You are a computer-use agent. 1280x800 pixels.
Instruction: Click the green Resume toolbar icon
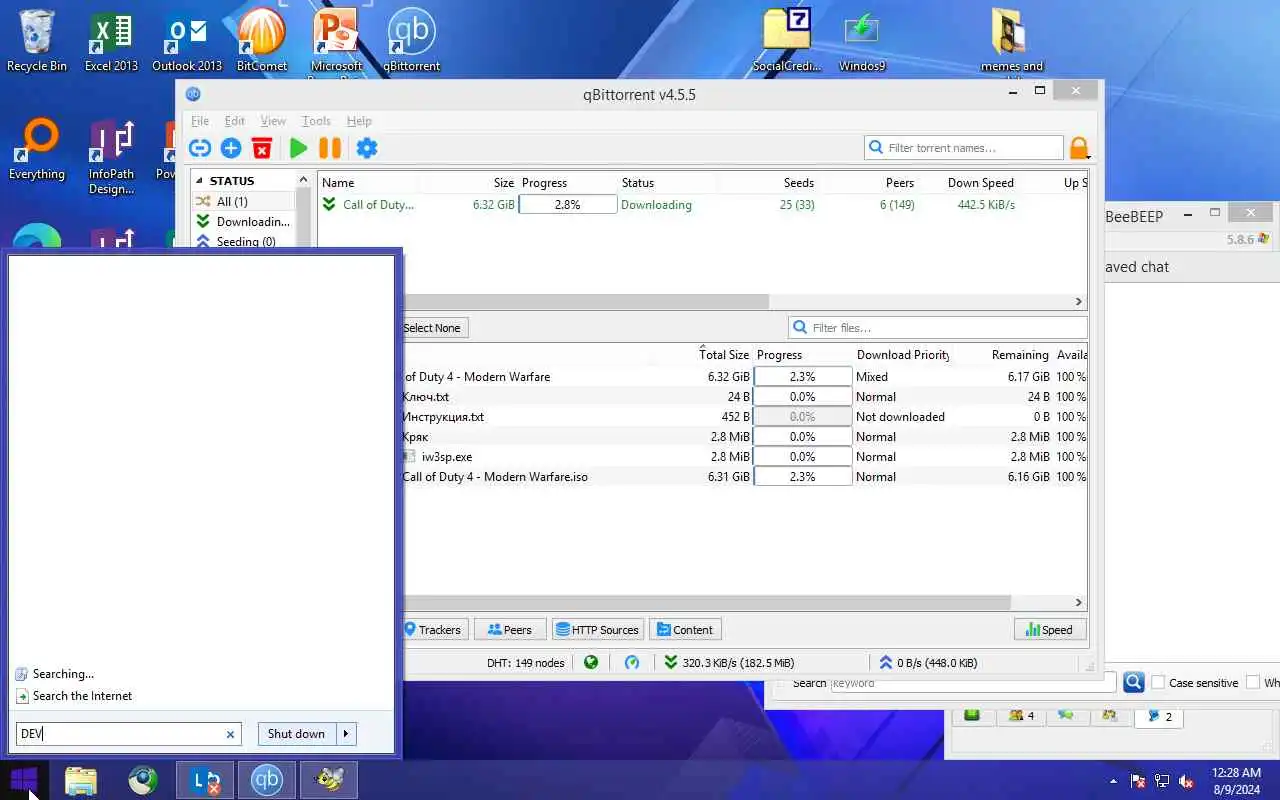pos(298,148)
